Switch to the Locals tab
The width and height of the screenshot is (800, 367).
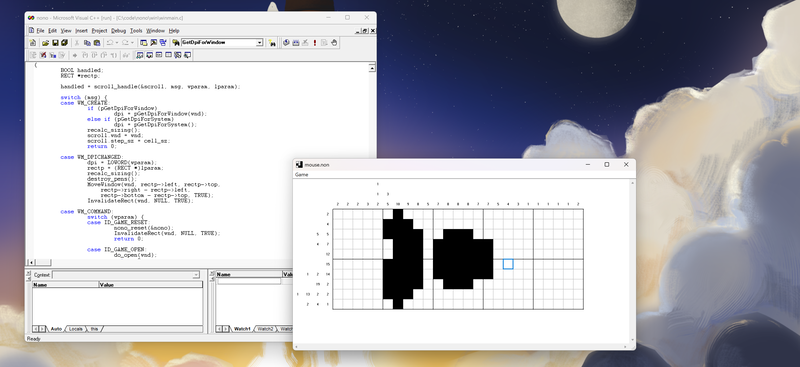point(76,329)
